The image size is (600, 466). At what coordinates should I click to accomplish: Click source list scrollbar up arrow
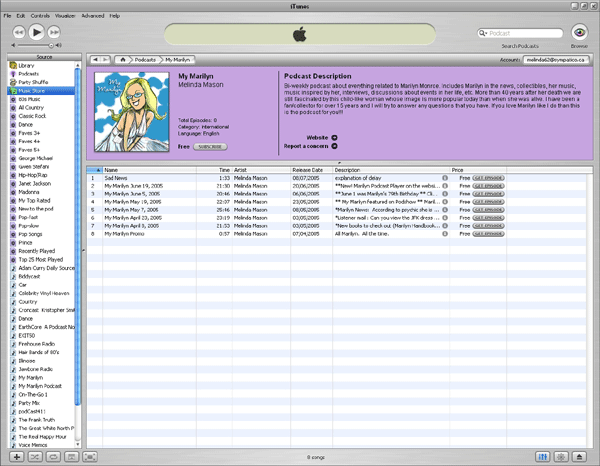pyautogui.click(x=78, y=65)
